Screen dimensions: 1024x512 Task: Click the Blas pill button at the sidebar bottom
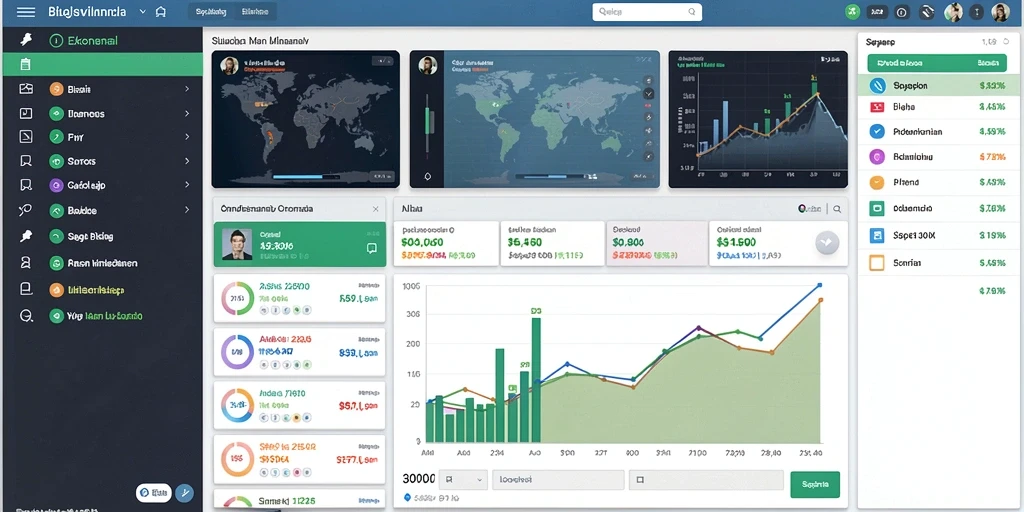153,492
